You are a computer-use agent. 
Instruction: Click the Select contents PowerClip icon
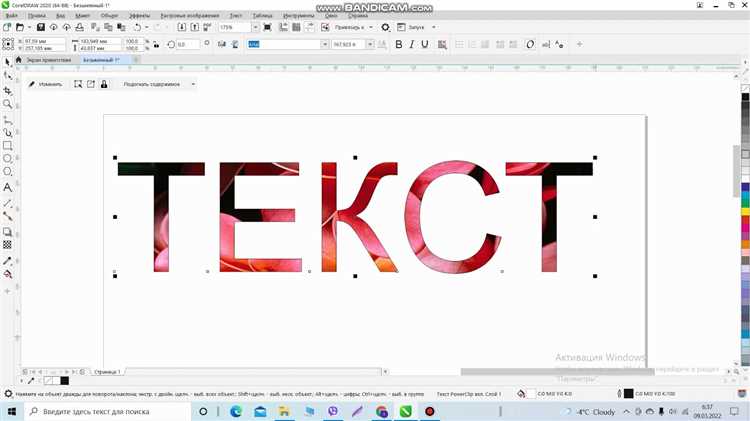click(x=78, y=84)
